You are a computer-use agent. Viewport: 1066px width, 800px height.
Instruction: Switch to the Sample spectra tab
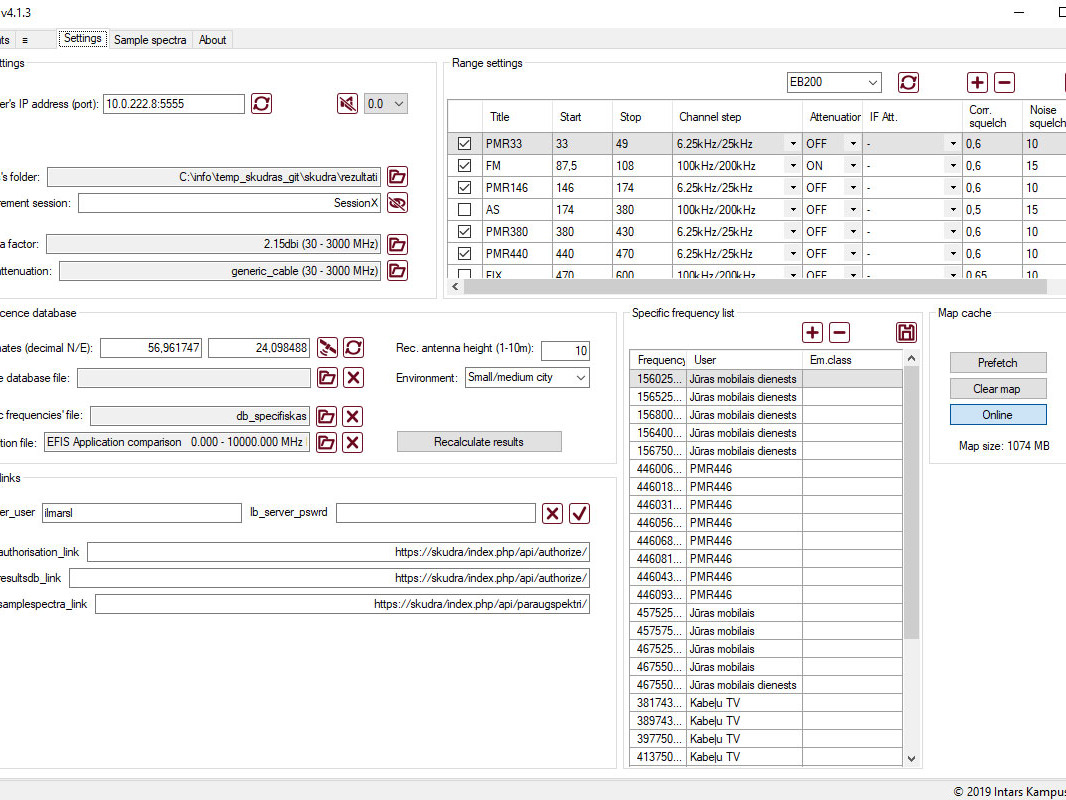coord(150,40)
